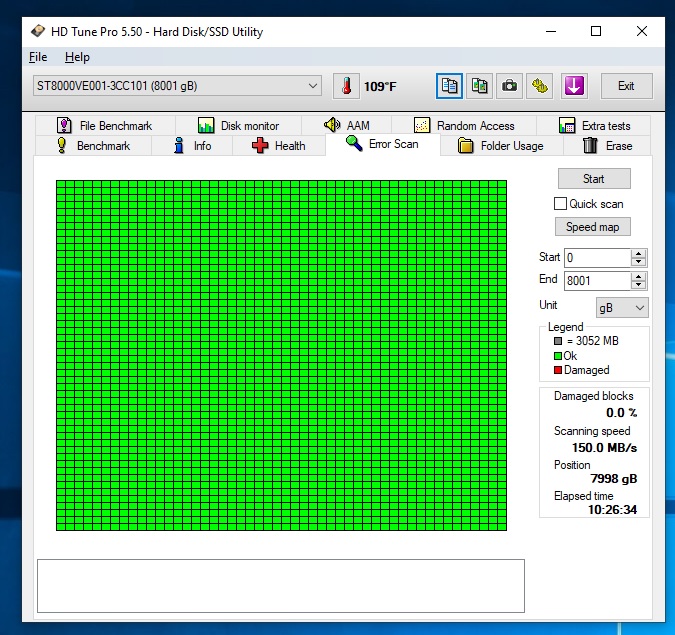
Task: Click the purple down-arrow toolbar icon
Action: (573, 86)
